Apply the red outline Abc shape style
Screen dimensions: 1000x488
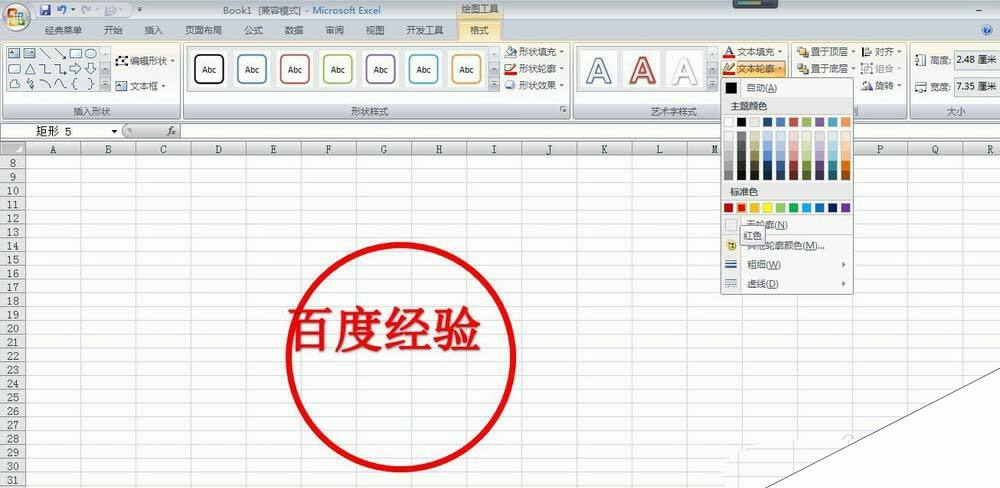pos(295,69)
